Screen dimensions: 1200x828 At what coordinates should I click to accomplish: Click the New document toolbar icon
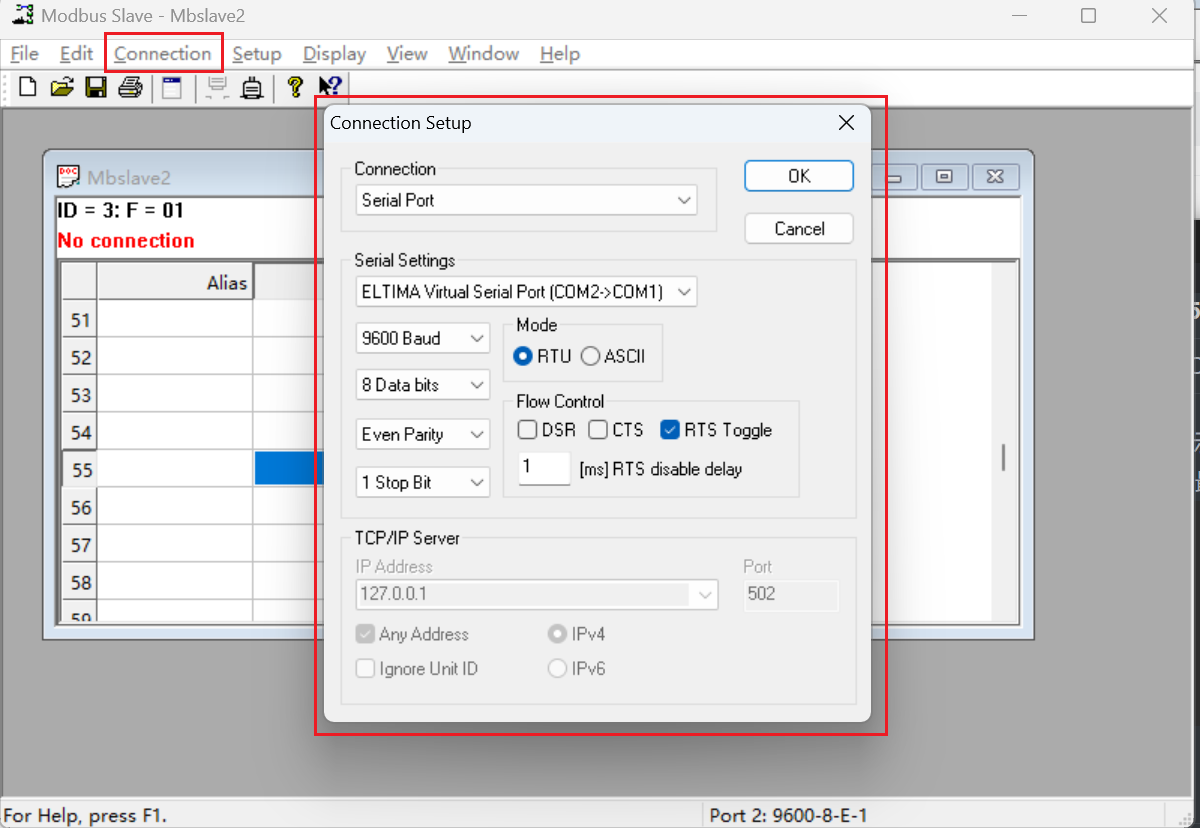28,88
